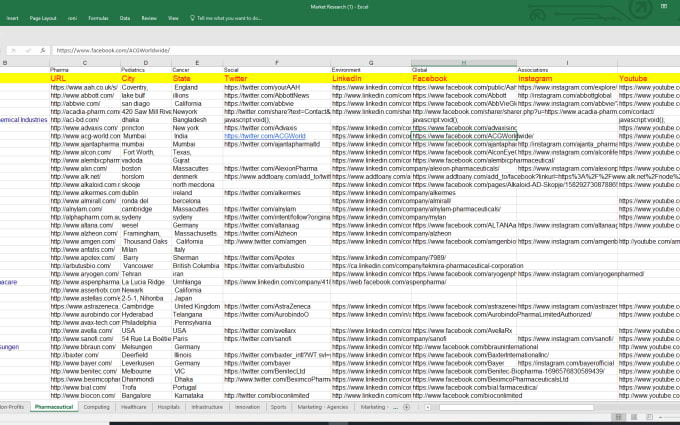
Task: Select column C by its header
Action: click(85, 63)
